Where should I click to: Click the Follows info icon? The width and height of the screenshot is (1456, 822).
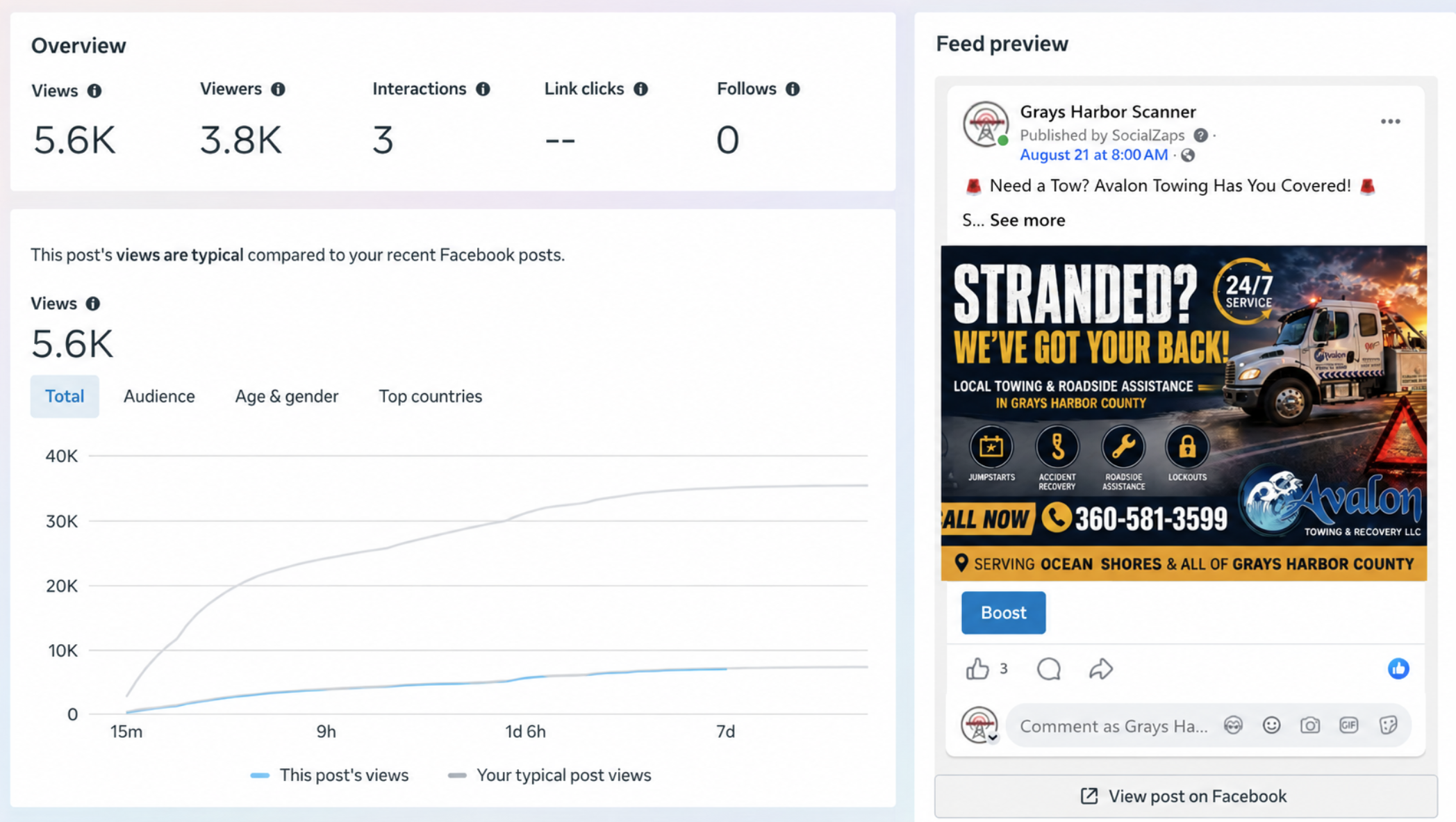[x=793, y=89]
